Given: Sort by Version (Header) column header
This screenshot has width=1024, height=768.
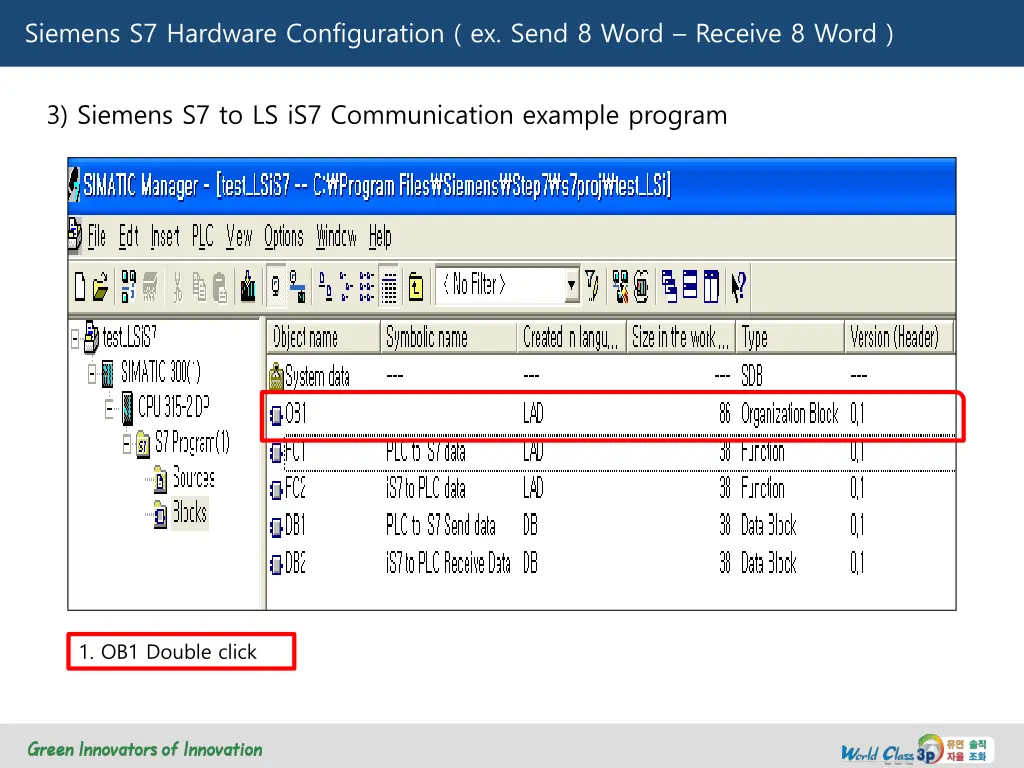Looking at the screenshot, I should [x=899, y=338].
